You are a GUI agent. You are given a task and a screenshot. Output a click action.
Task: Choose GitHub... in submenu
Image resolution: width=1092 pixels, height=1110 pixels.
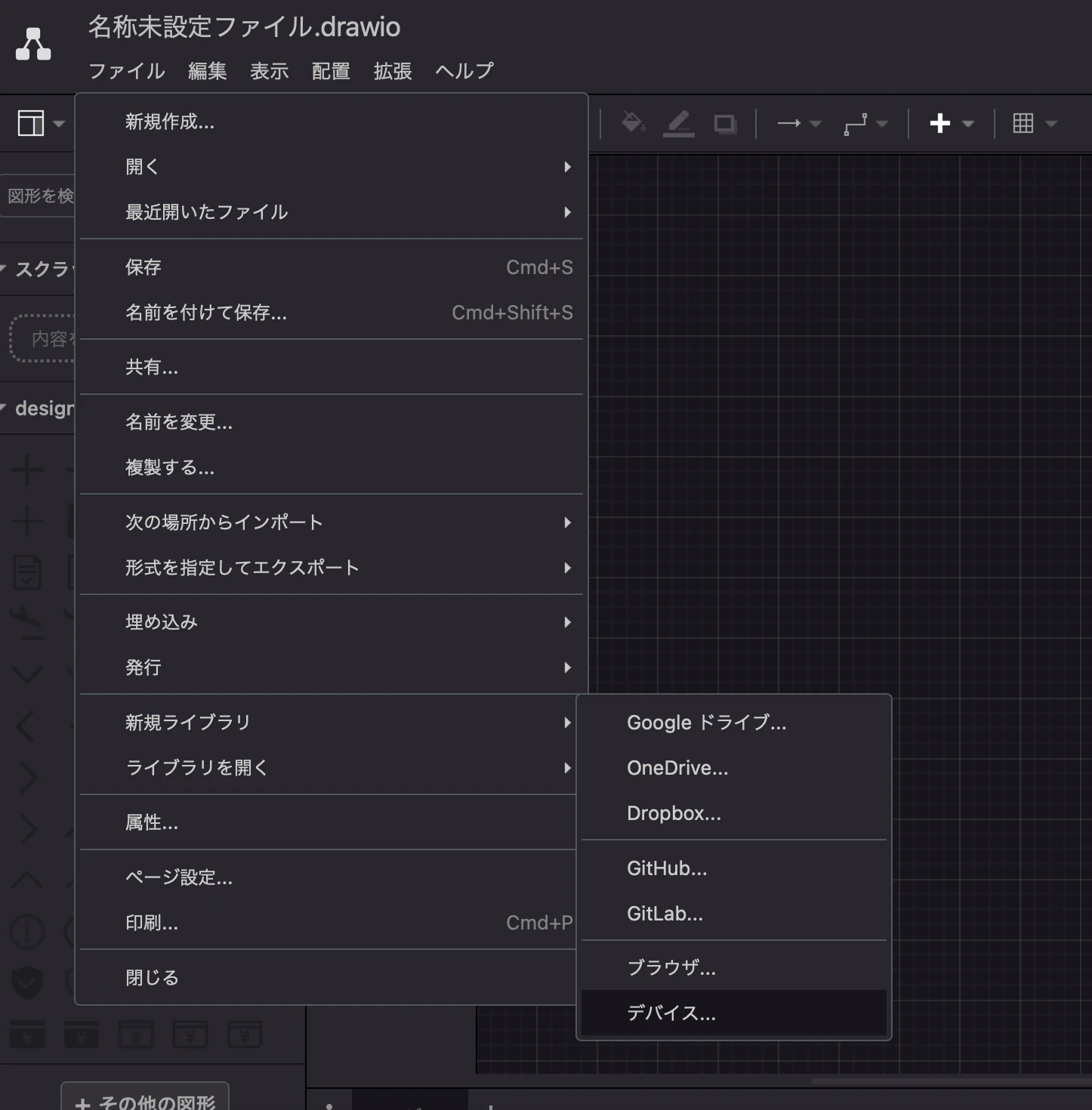click(x=734, y=868)
